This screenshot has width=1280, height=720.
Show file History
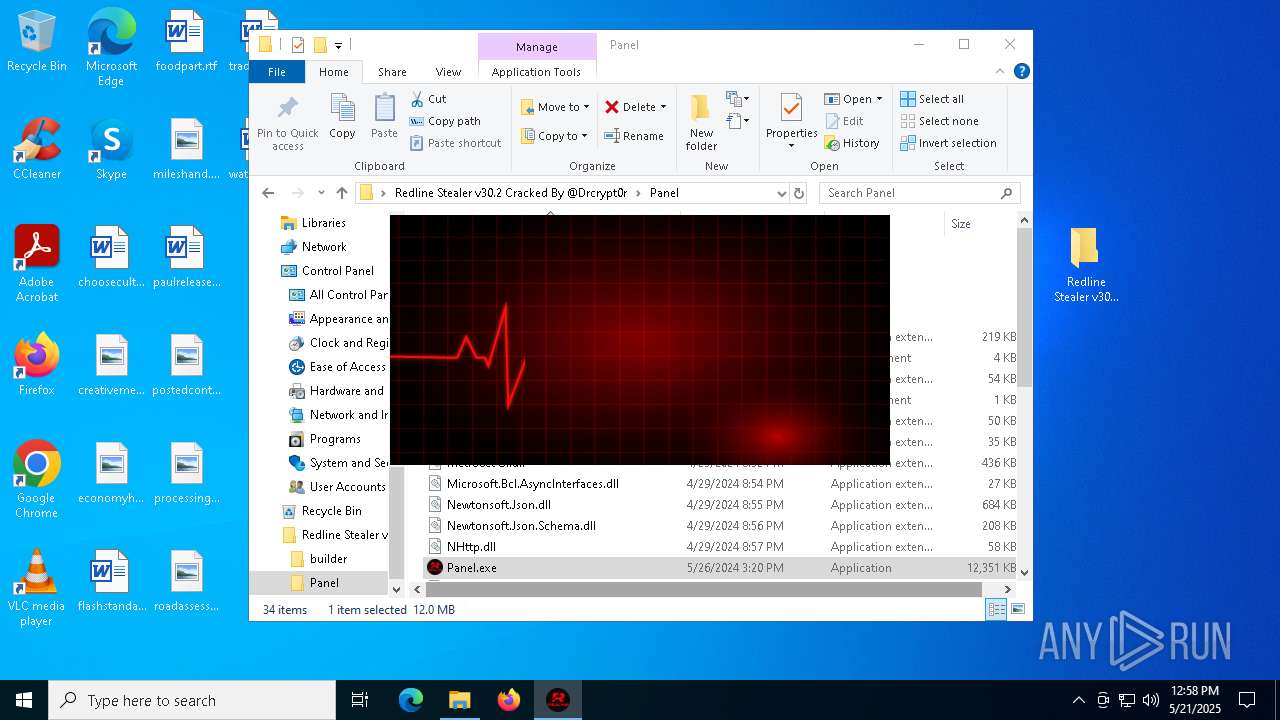pos(852,143)
